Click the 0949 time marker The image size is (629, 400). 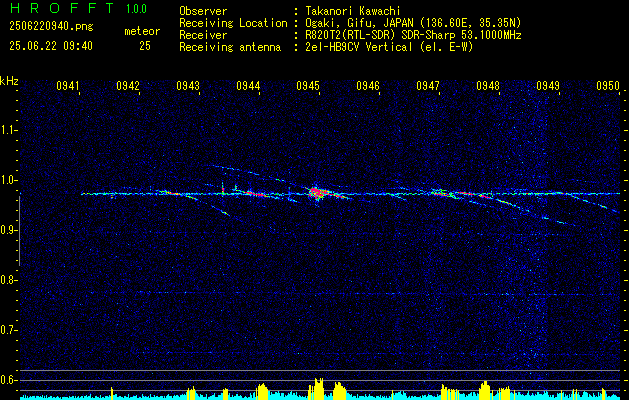click(548, 86)
